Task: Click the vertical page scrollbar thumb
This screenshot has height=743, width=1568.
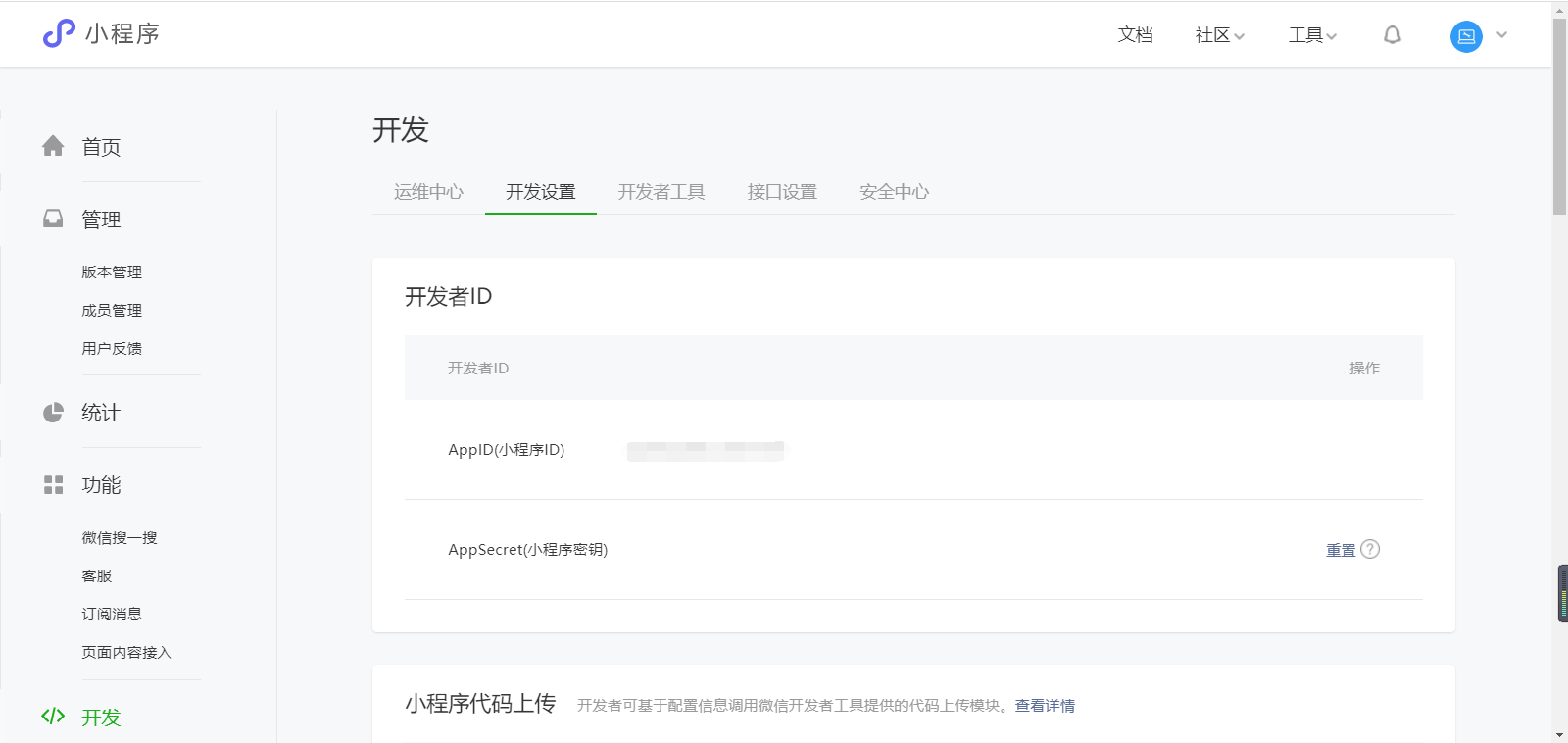Action: click(x=1559, y=116)
